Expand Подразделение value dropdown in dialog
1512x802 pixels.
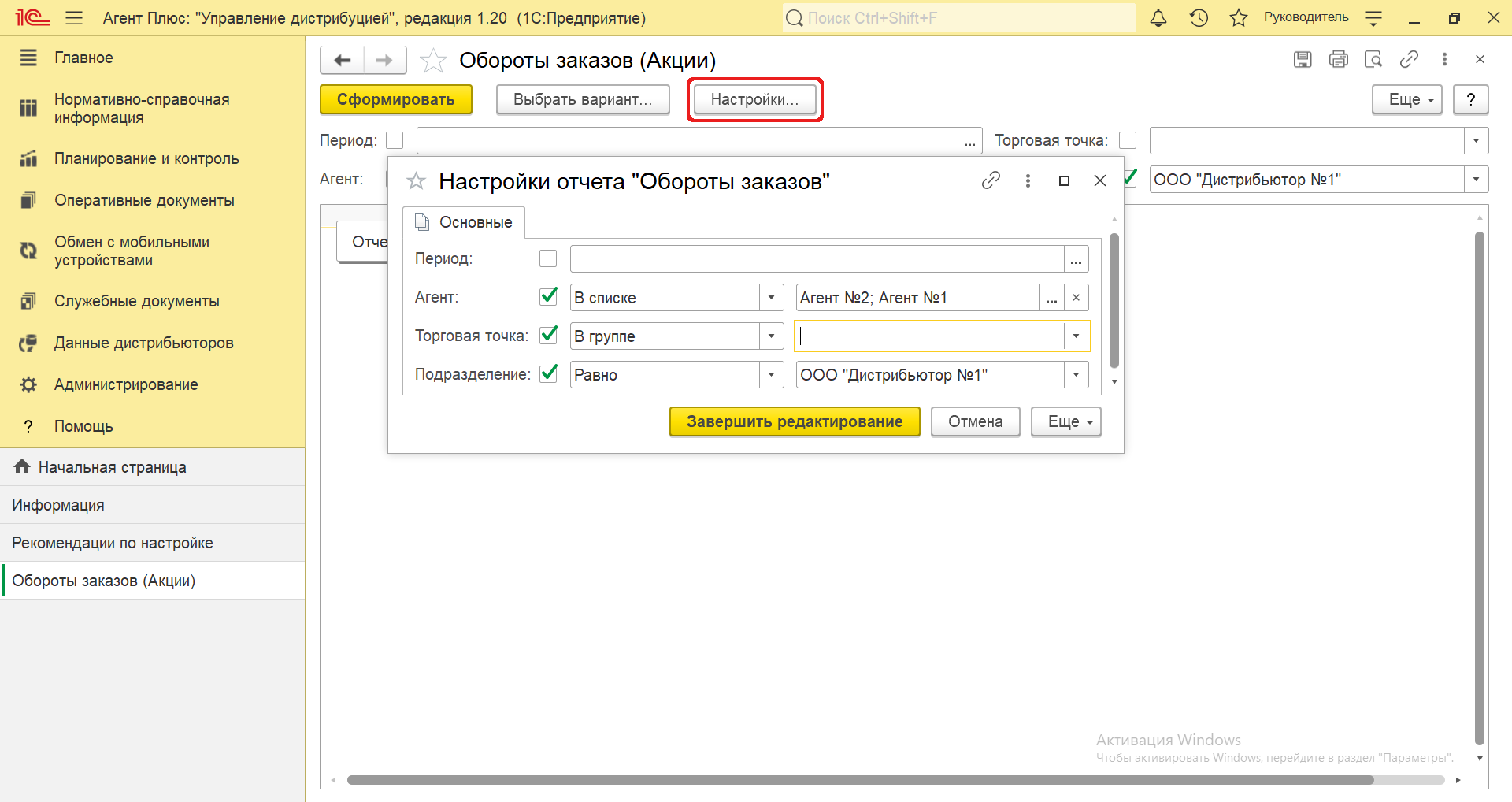[x=1076, y=375]
